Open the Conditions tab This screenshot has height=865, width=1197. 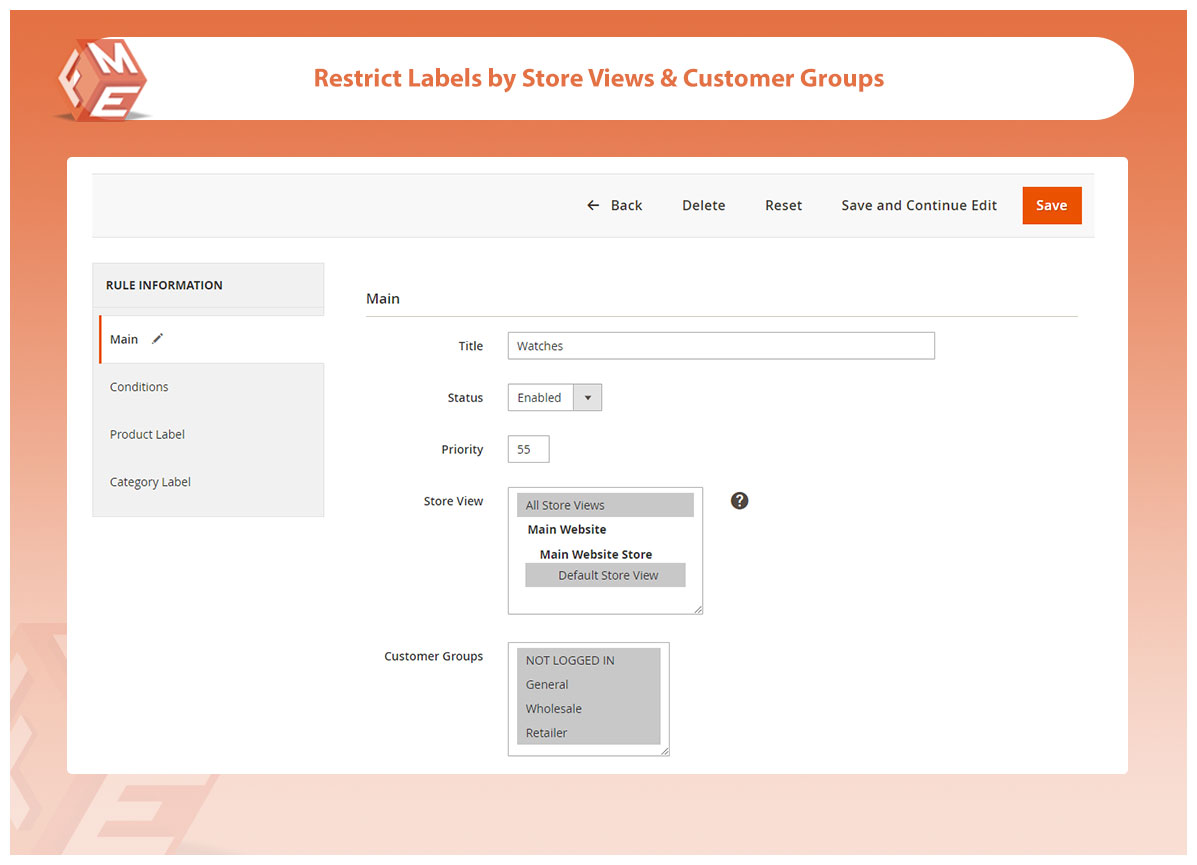click(x=139, y=387)
